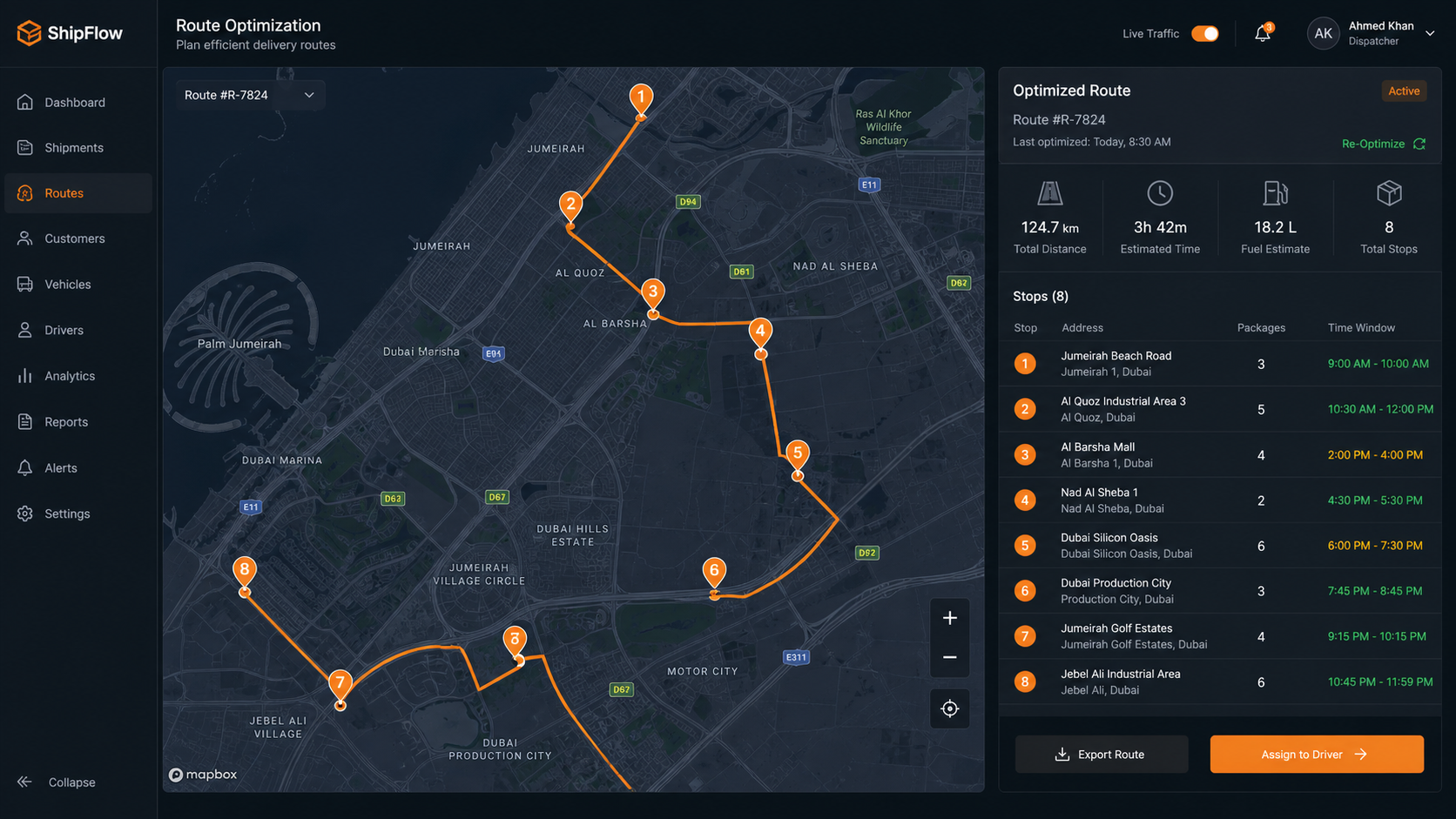Expand the Ahmed Khan account menu

[1430, 33]
